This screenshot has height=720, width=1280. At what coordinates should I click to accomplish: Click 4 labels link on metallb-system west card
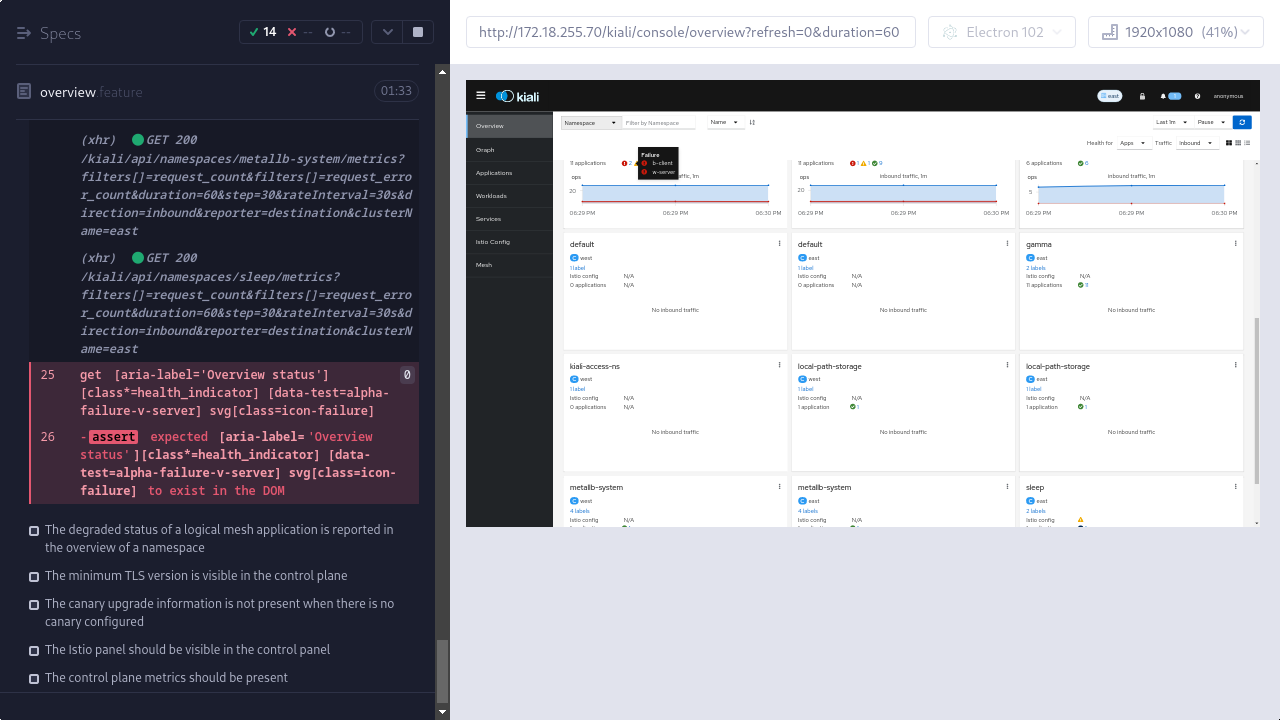581,511
